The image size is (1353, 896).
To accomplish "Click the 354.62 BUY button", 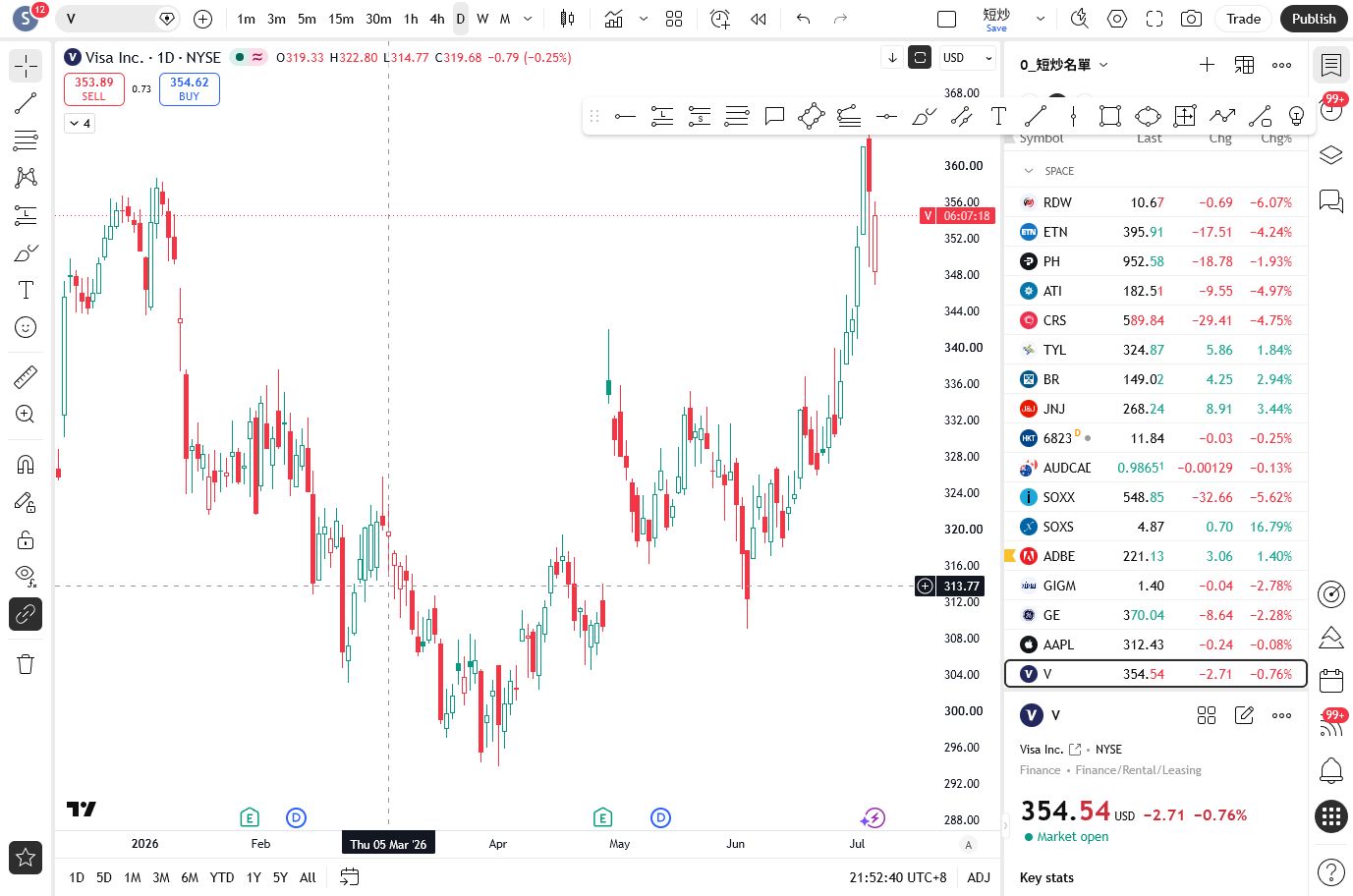I will pyautogui.click(x=189, y=88).
